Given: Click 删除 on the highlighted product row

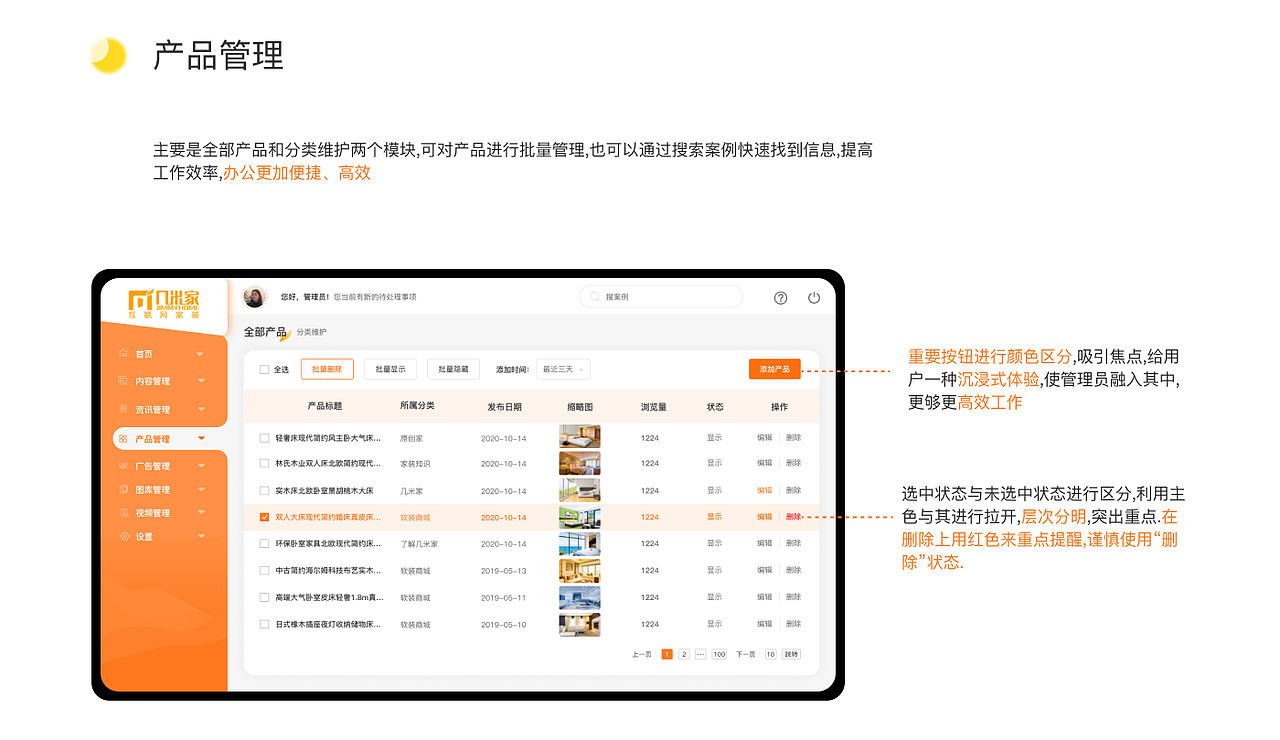Looking at the screenshot, I should (x=791, y=517).
